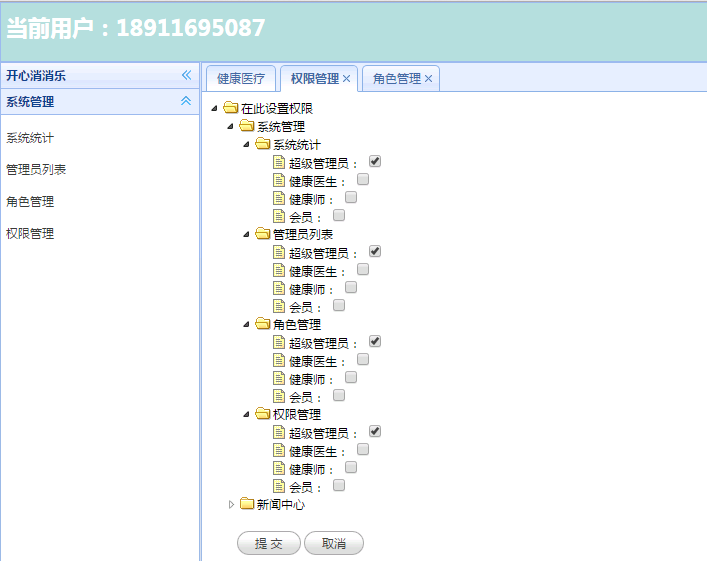
Task: Collapse the 系统管理 accordion section
Action: [186, 101]
